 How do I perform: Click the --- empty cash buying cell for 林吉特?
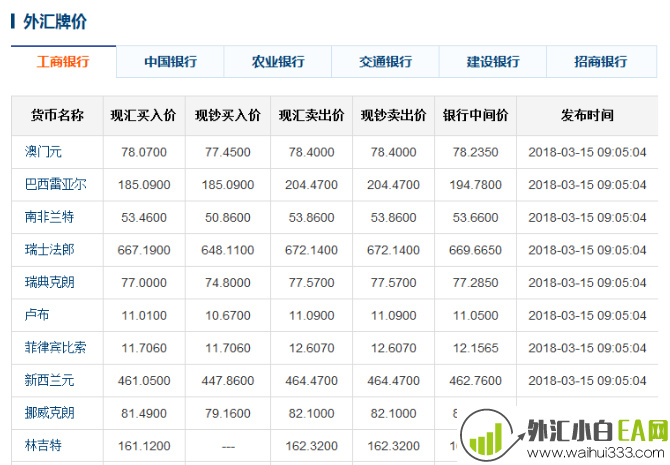click(228, 447)
